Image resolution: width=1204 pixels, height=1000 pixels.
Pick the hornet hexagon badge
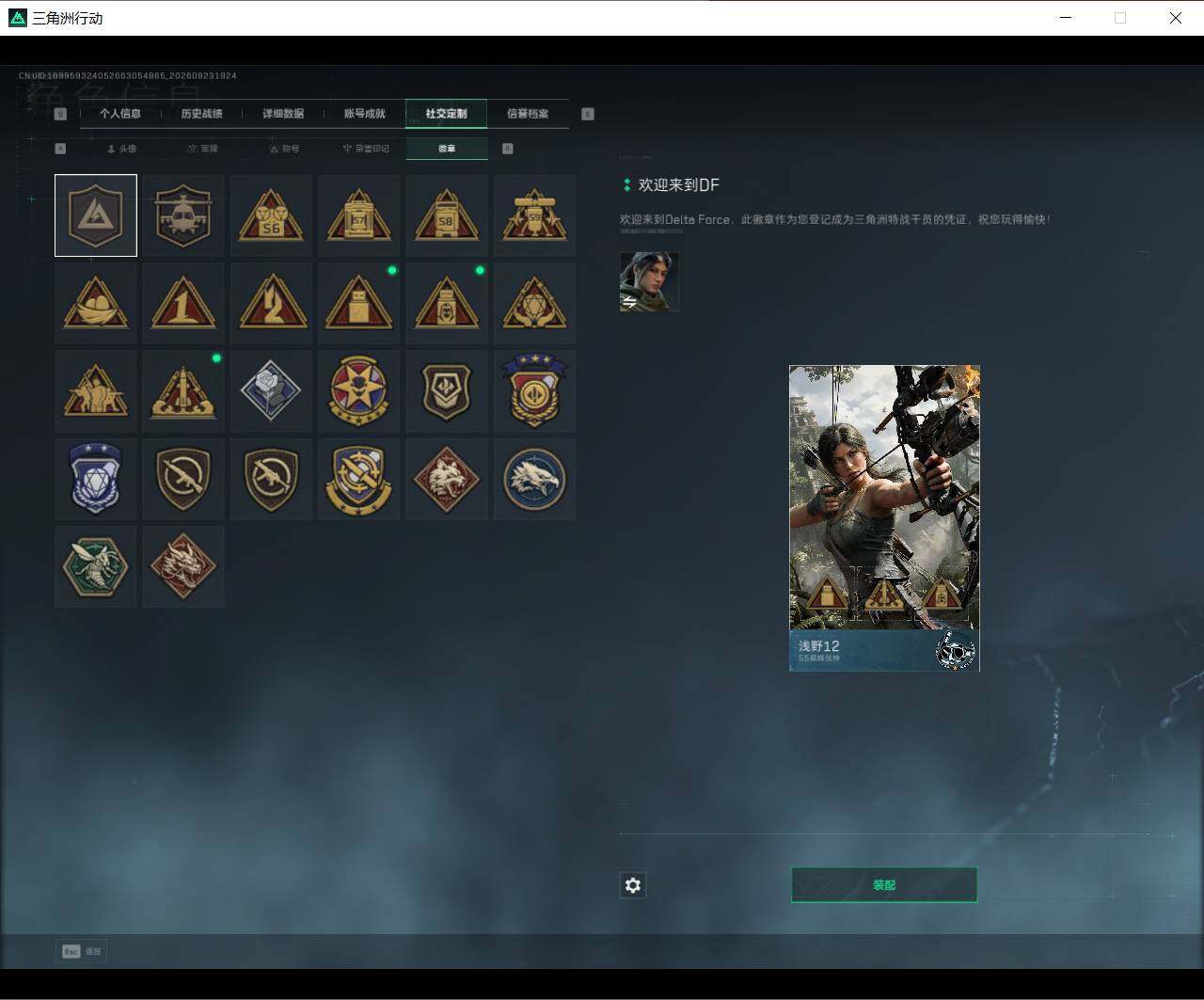point(96,566)
